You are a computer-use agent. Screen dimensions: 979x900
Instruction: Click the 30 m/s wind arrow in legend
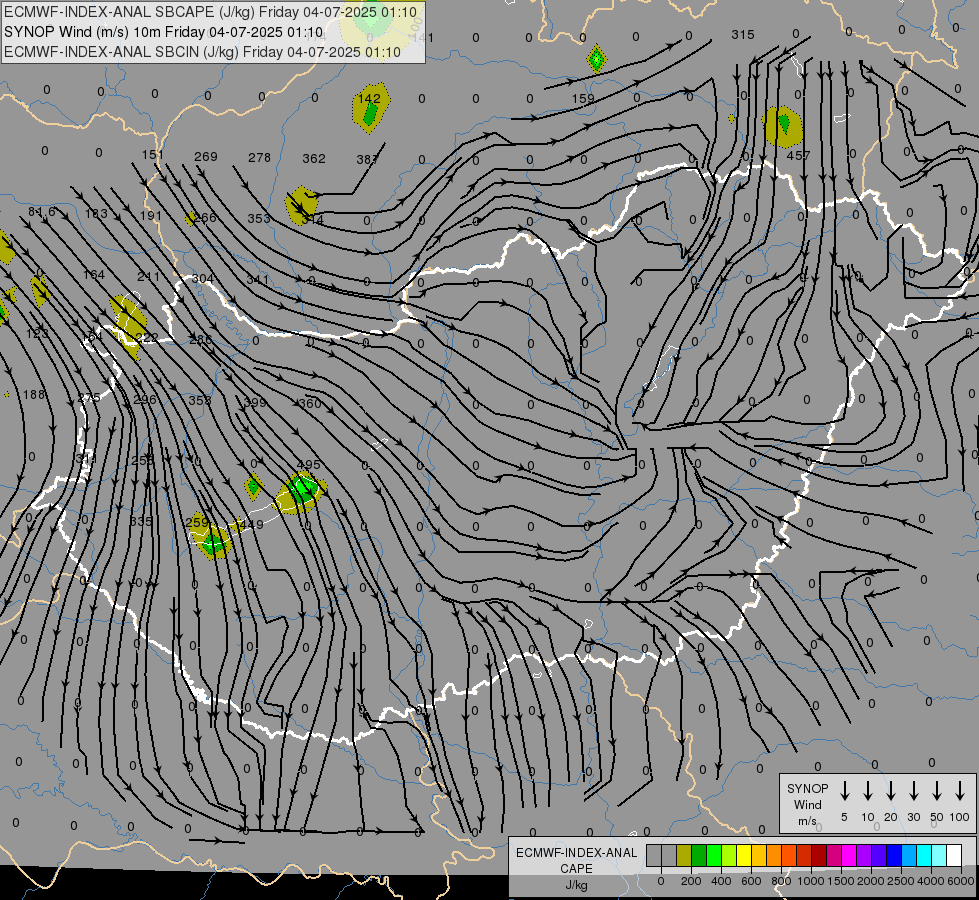(913, 791)
